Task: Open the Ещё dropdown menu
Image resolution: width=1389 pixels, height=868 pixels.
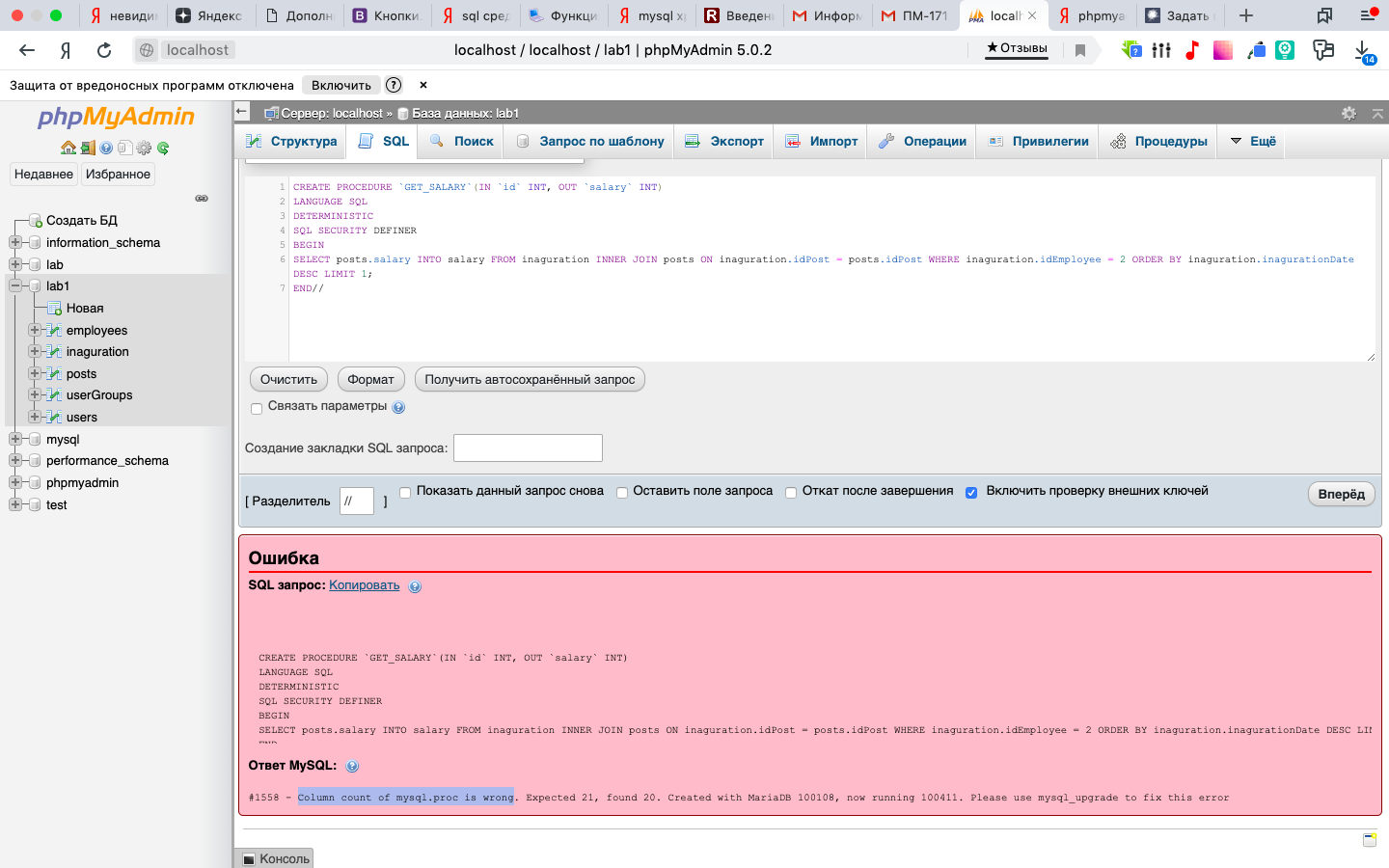Action: (1253, 141)
